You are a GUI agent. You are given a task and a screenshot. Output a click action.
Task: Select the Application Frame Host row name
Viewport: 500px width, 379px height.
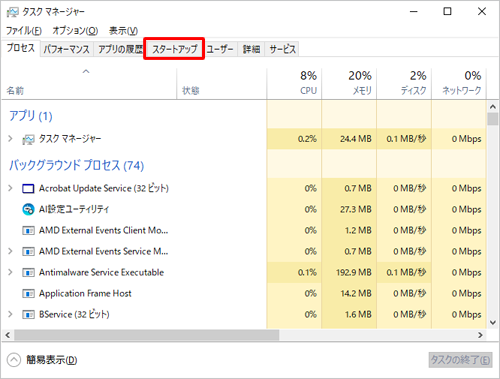pos(85,293)
